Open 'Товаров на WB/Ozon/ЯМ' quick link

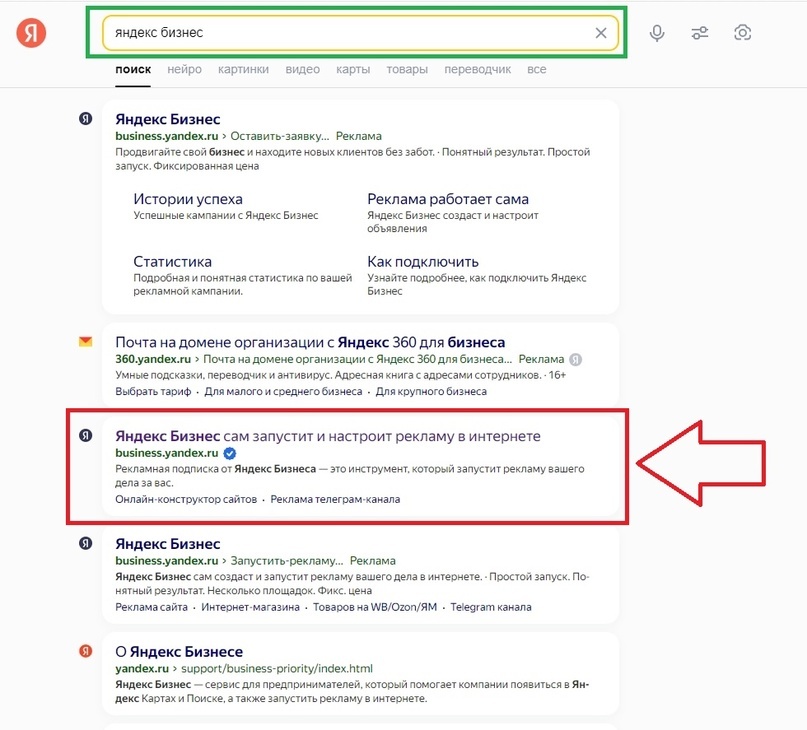375,607
